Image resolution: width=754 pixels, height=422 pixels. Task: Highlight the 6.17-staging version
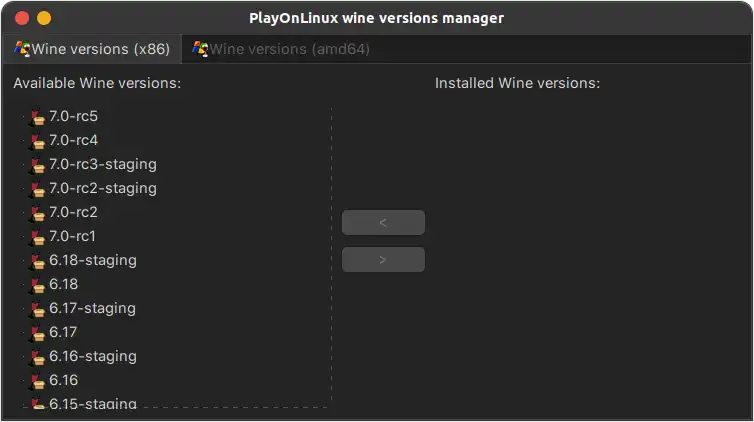pyautogui.click(x=92, y=309)
